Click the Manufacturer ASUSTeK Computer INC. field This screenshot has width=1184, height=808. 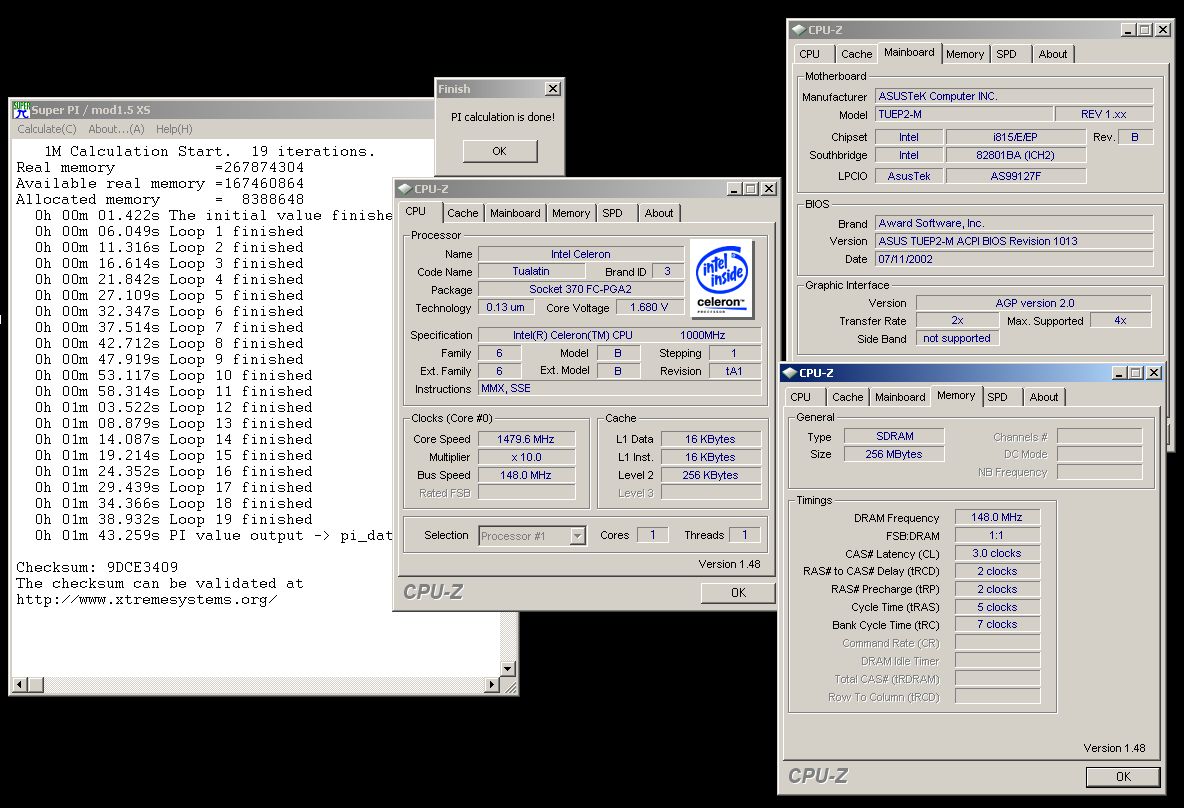point(1014,97)
